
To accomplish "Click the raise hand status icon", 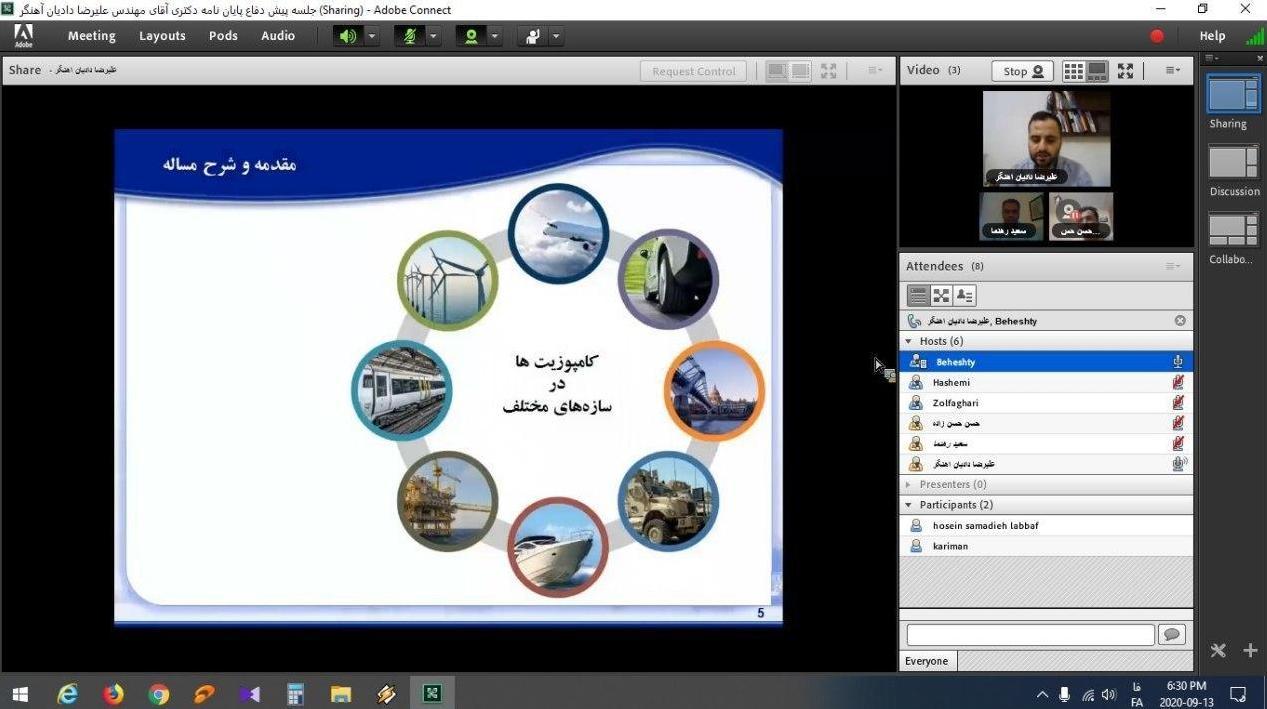I will [x=532, y=36].
